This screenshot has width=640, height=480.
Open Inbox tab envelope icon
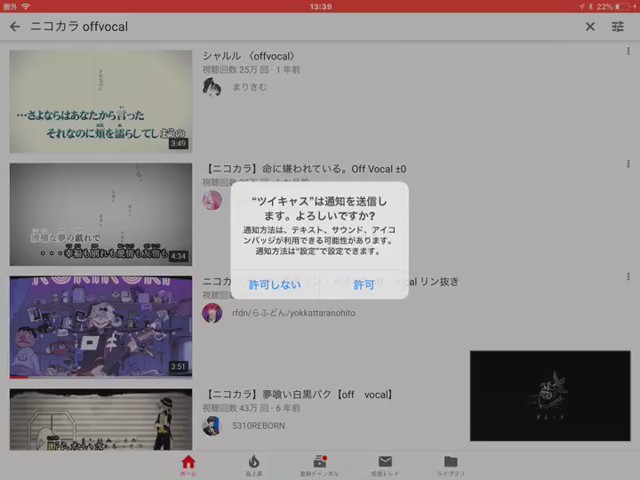tap(385, 466)
